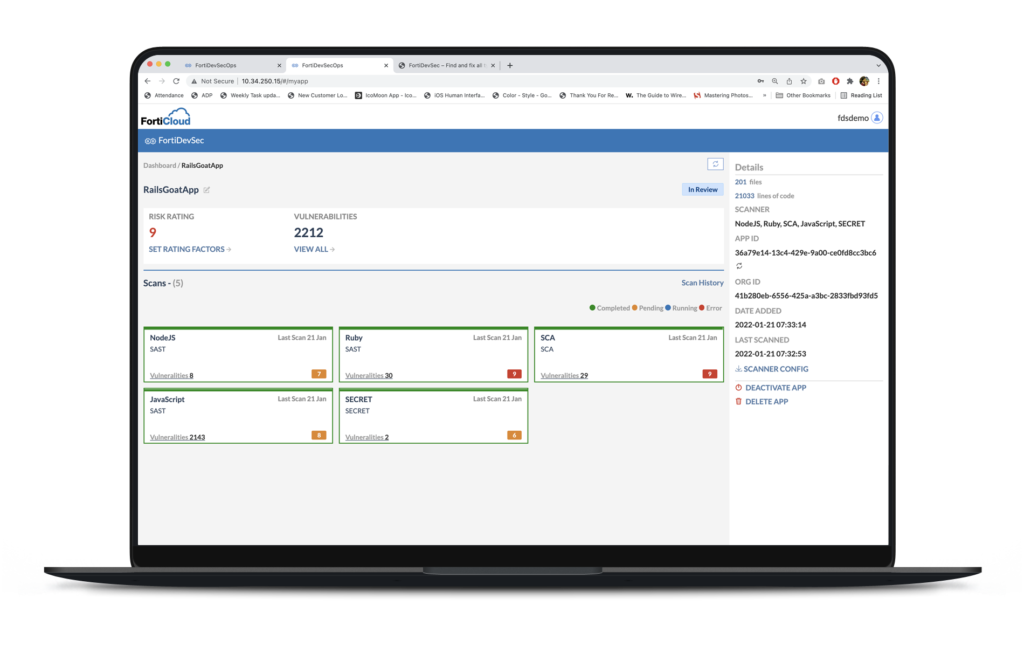This screenshot has height=647, width=1024.
Task: Open the Reading List dropdown
Action: pos(866,95)
